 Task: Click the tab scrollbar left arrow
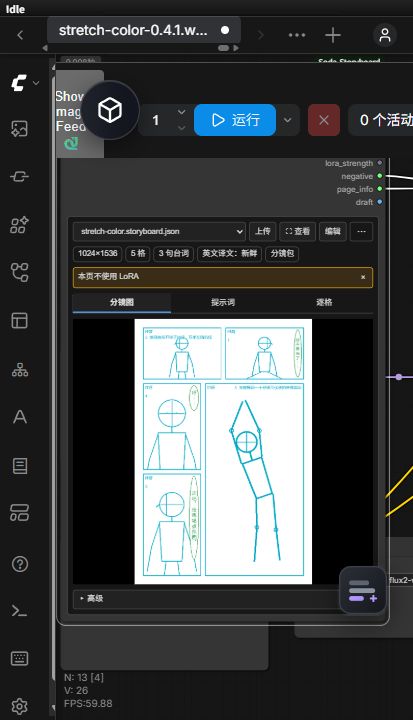tap(45, 48)
